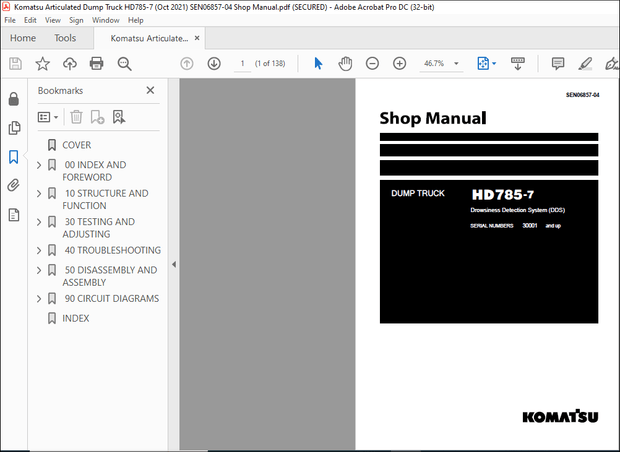Expand the 10 STRUCTURE AND FUNCTION bookmark
620x452 pixels.
click(39, 193)
